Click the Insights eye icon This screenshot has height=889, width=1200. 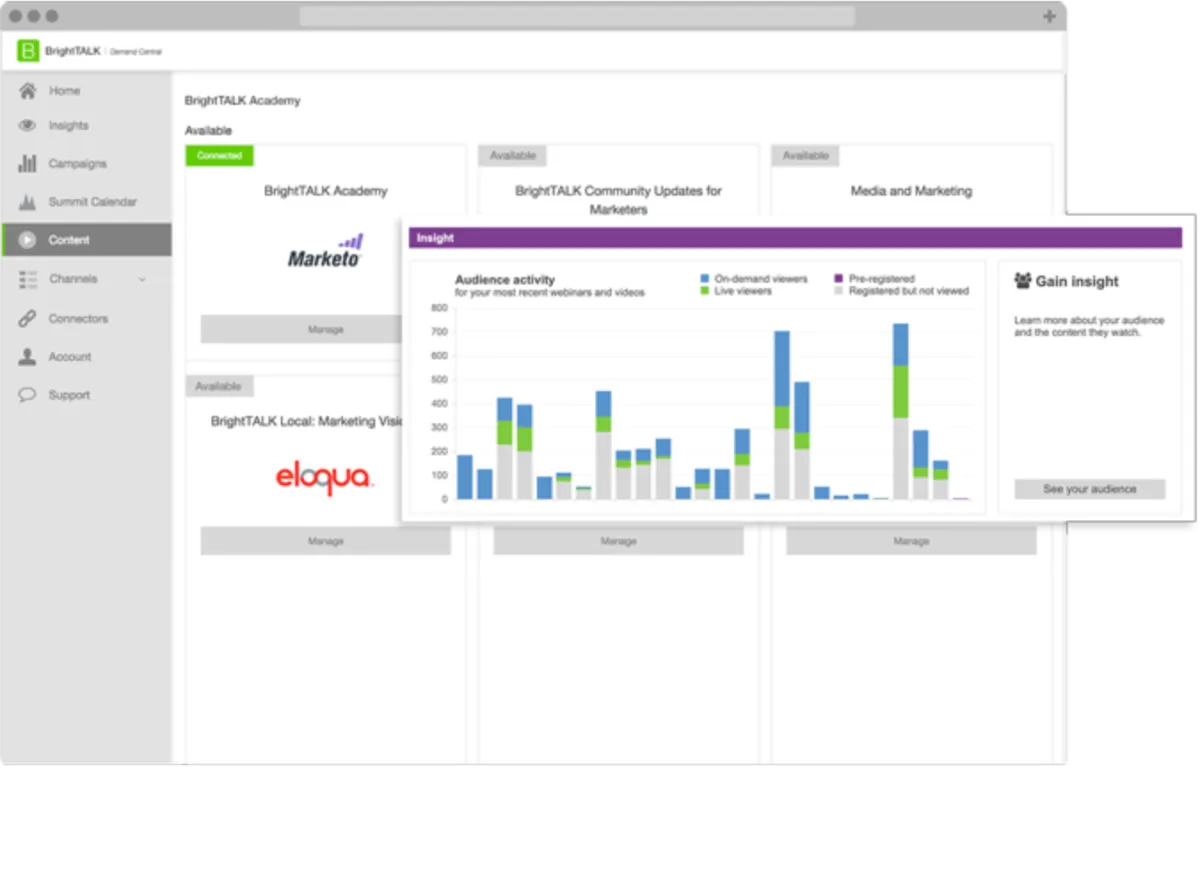(x=28, y=126)
